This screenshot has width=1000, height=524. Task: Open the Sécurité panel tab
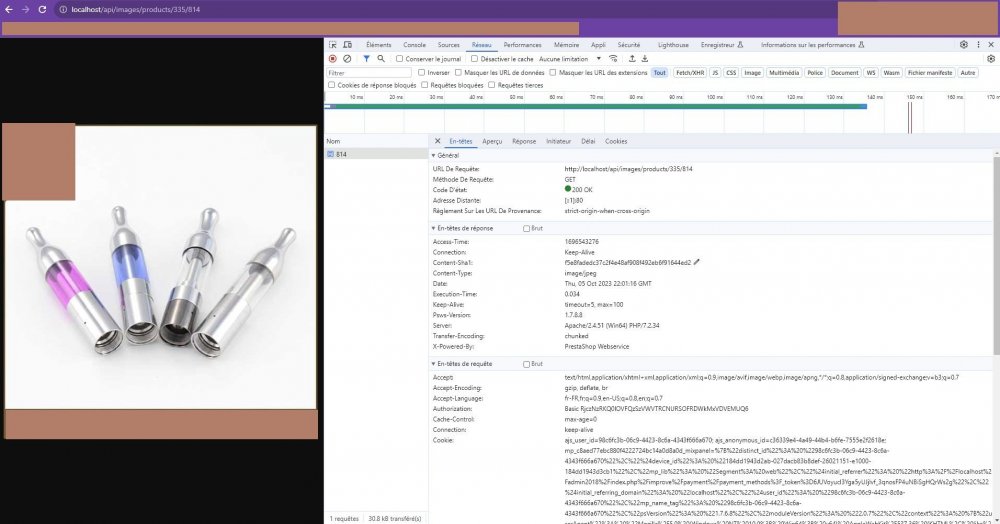click(x=629, y=45)
